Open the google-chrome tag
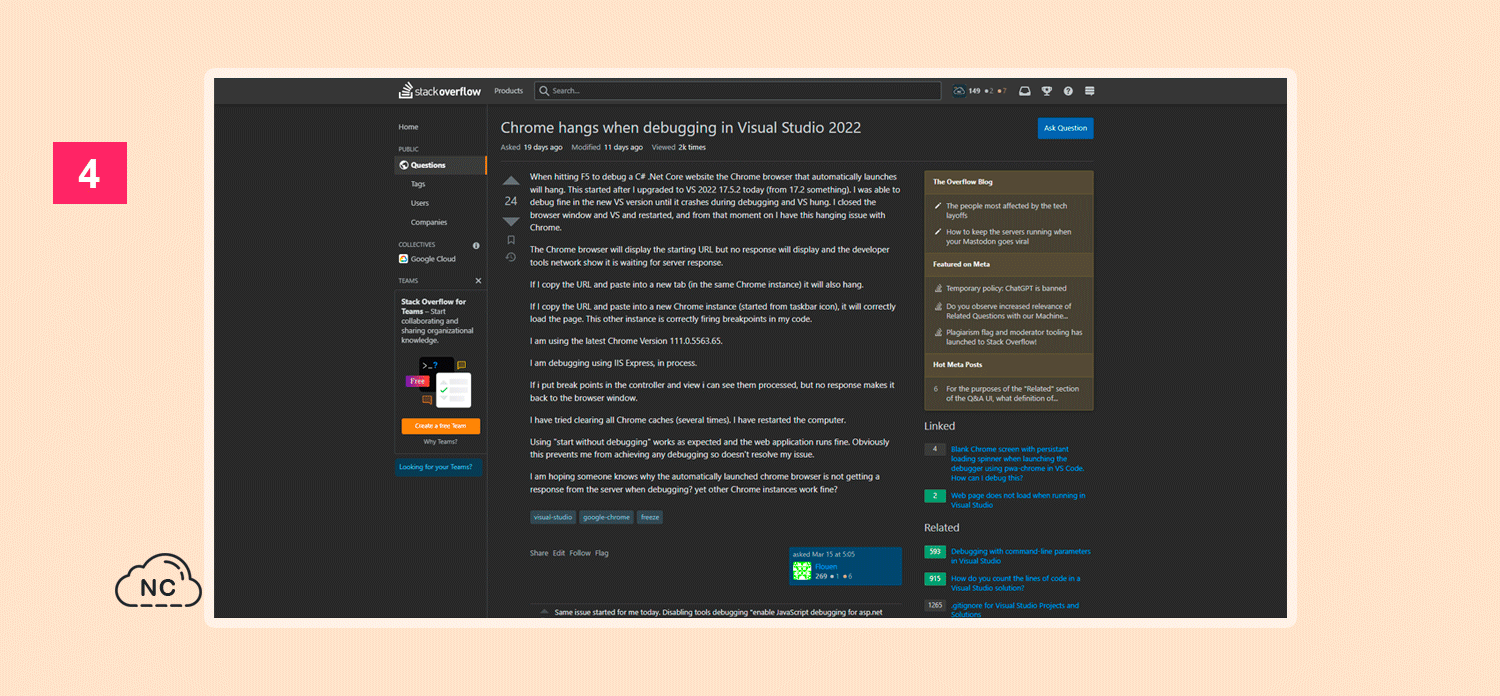This screenshot has width=1500, height=696. (x=607, y=517)
